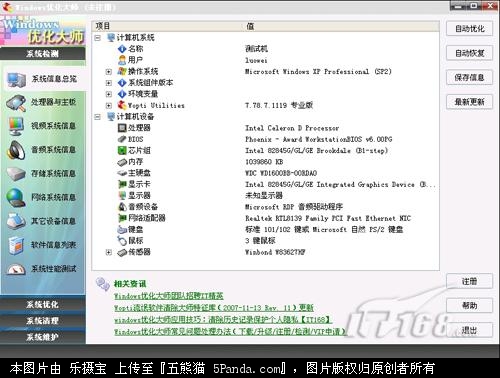Open 系统性能测试 gauge icon

[x=16, y=269]
